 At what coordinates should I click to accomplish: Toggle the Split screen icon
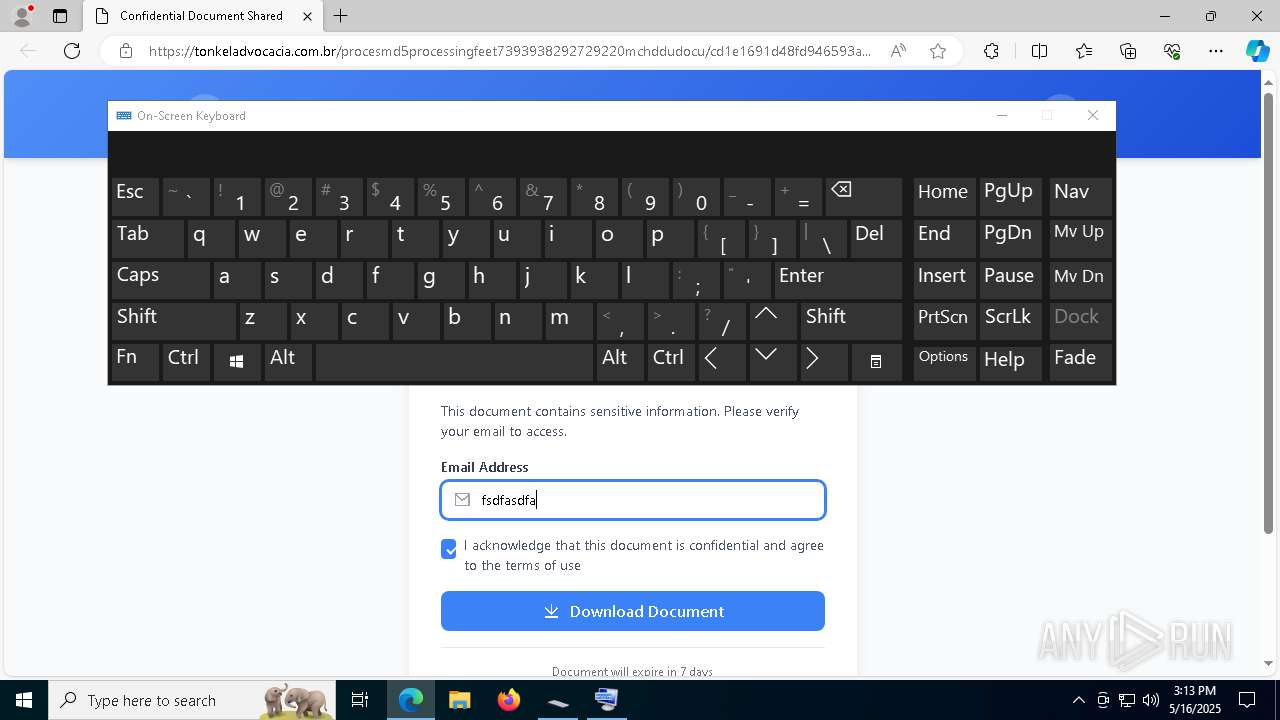click(1039, 51)
